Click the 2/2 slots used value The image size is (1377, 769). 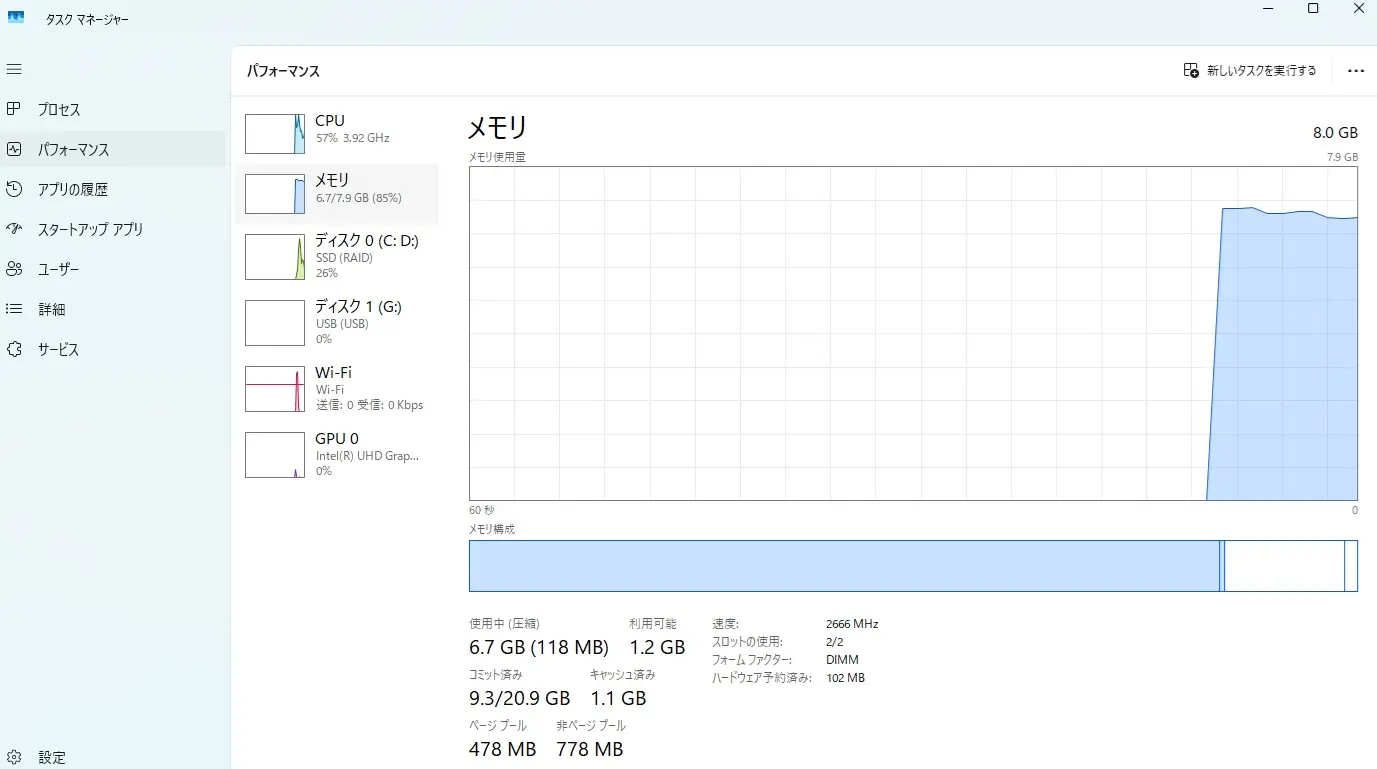pyautogui.click(x=836, y=642)
